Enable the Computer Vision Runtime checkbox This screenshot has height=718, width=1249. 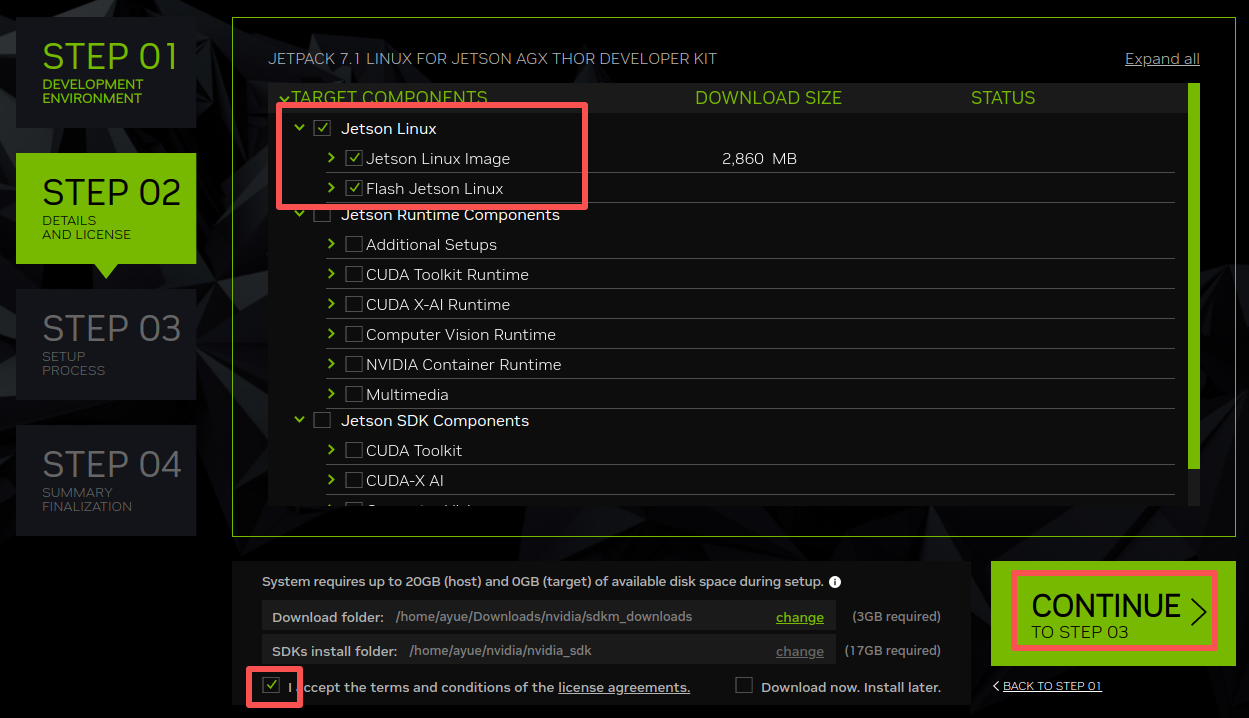(354, 334)
